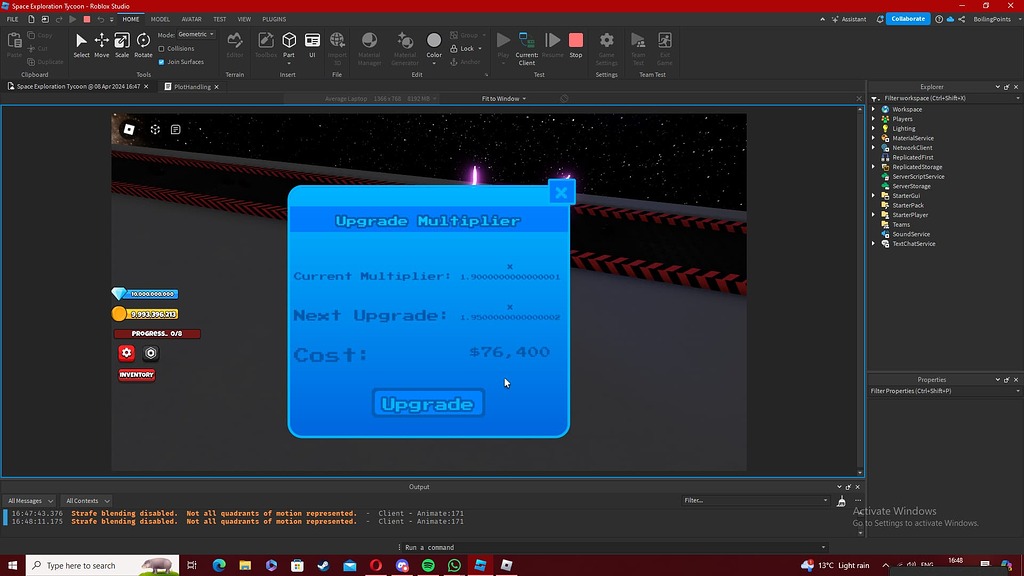
Task: Uncheck the Join Surfaces checkbox
Action: point(161,61)
